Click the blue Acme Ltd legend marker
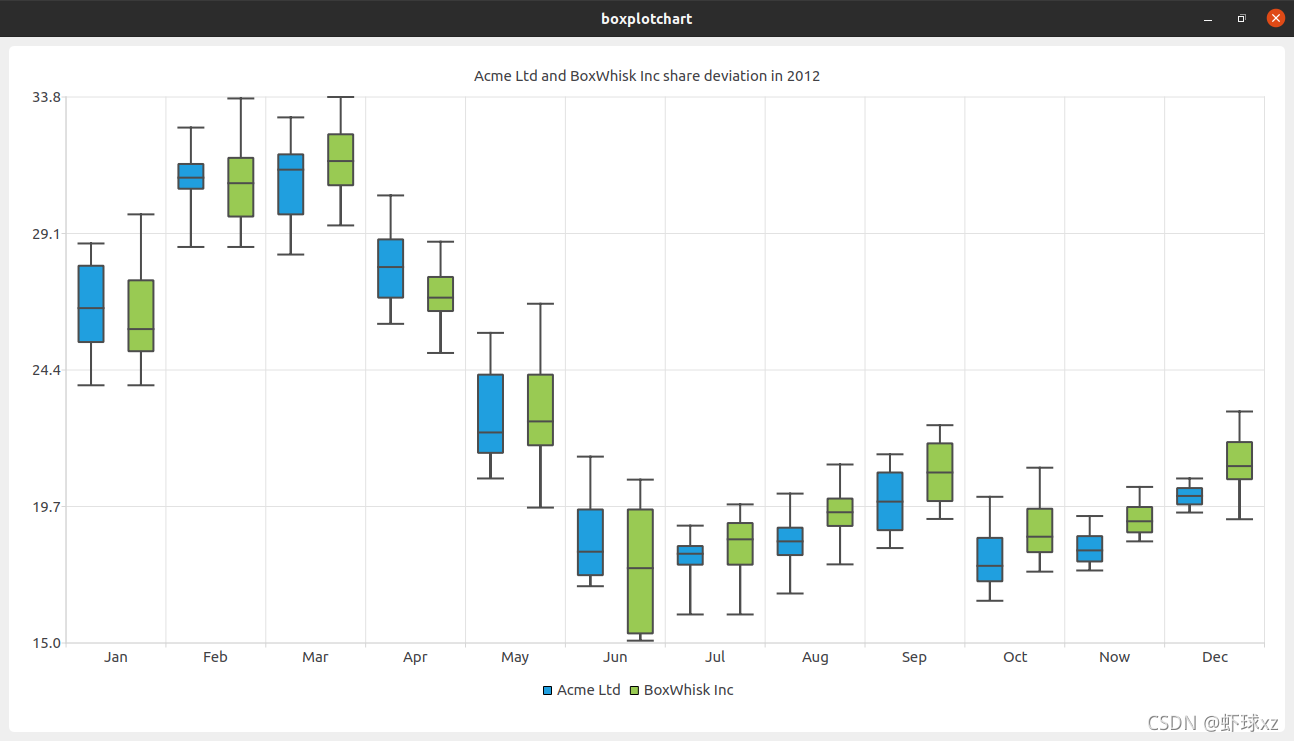This screenshot has height=741, width=1294. 547,690
